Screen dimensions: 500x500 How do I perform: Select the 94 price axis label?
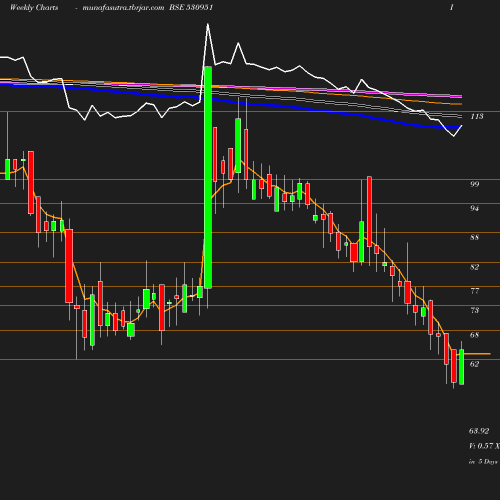click(474, 208)
